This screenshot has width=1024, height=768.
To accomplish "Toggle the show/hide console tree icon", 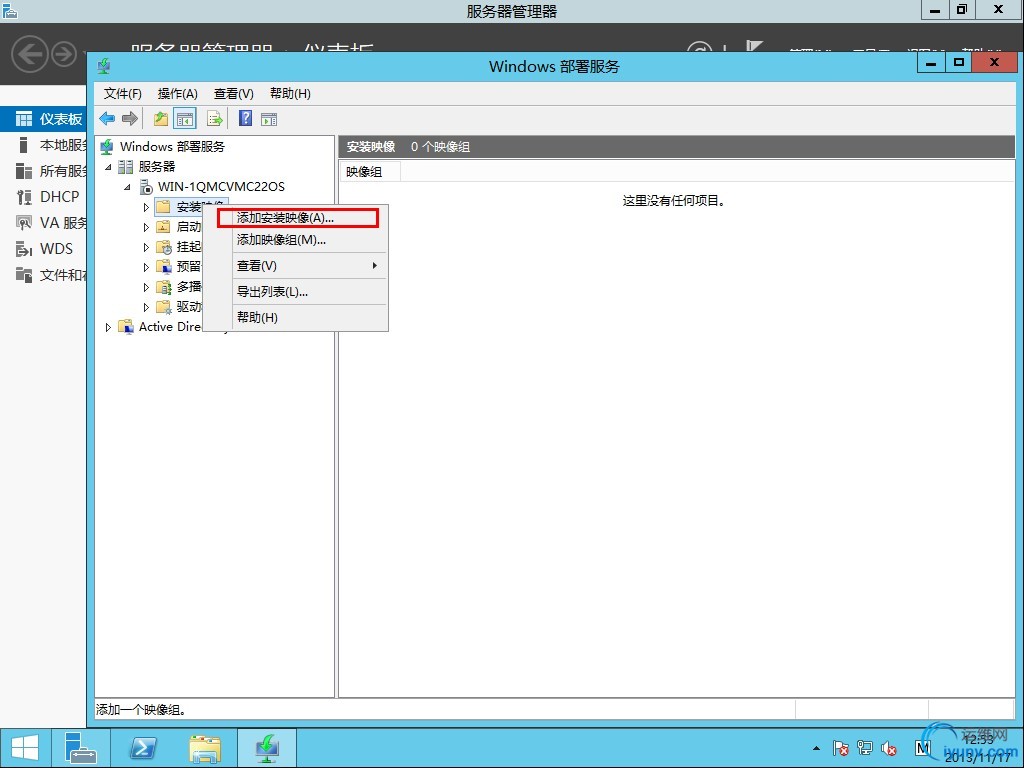I will pyautogui.click(x=185, y=119).
